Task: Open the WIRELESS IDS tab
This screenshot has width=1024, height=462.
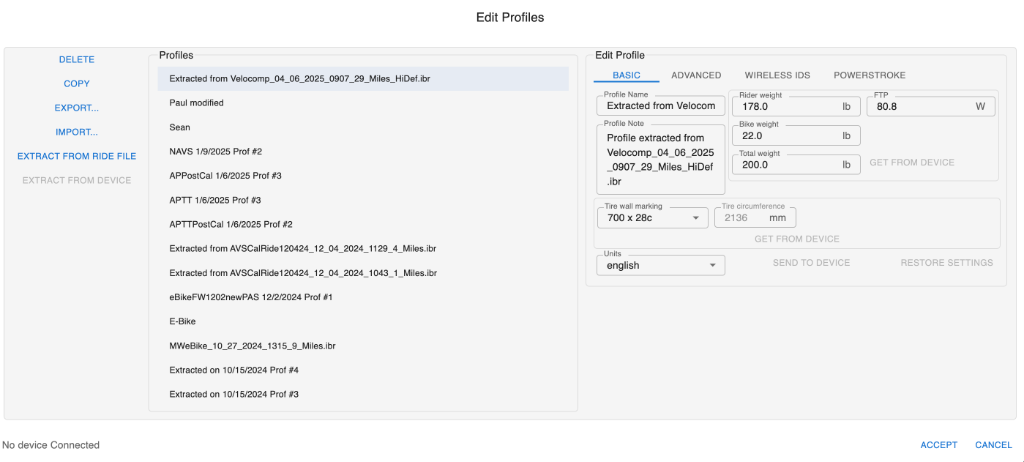Action: [x=777, y=75]
